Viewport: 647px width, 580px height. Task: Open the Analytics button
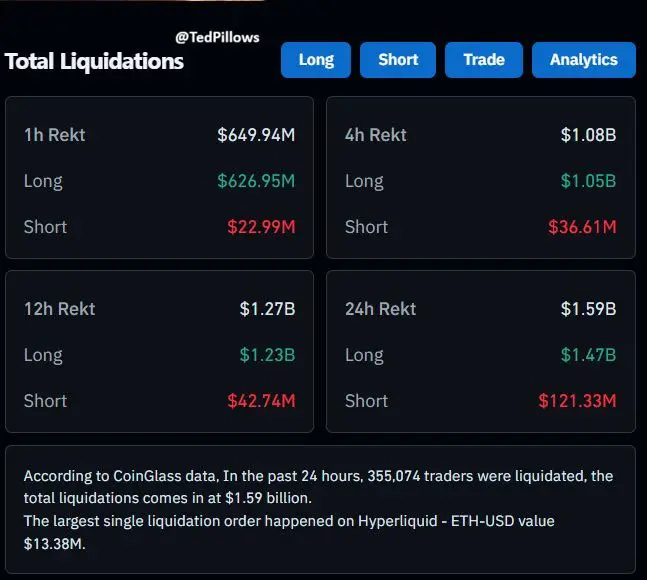(x=583, y=60)
